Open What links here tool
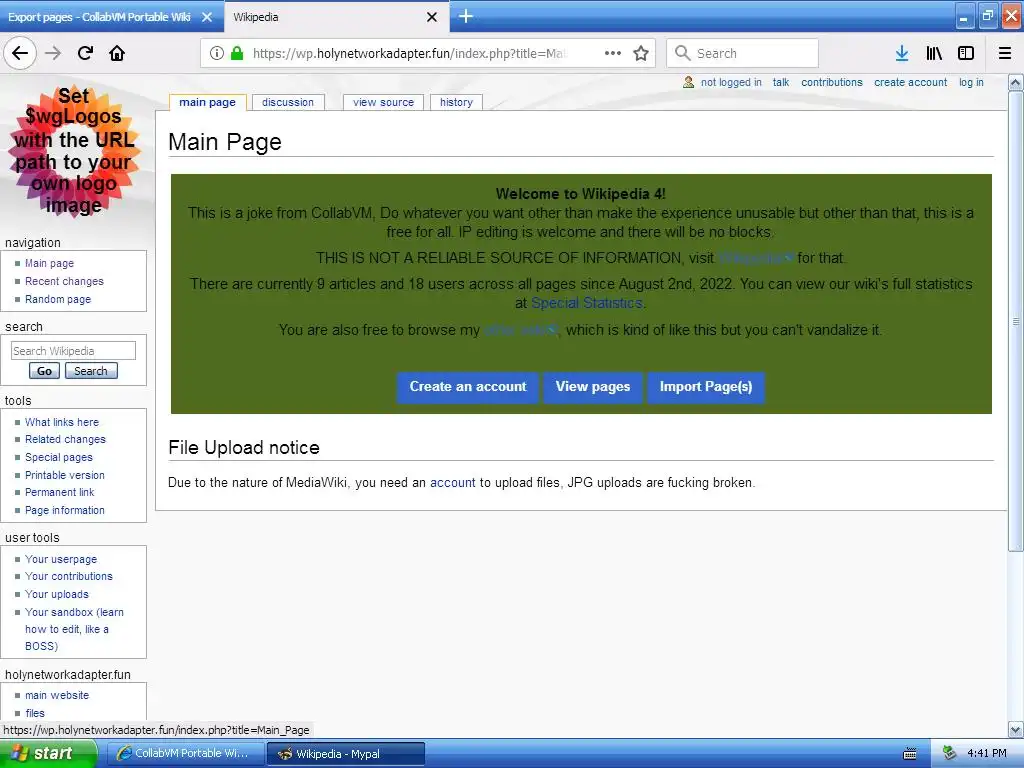This screenshot has height=768, width=1024. pyautogui.click(x=62, y=422)
